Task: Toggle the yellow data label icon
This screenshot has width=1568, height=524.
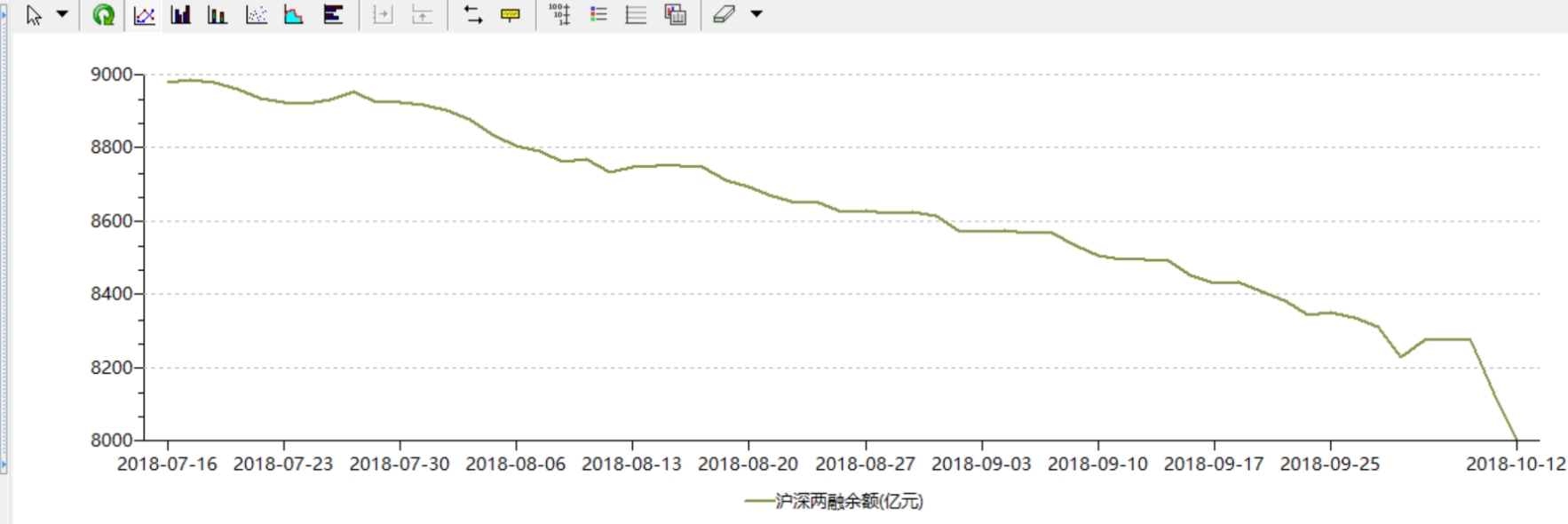Action: click(x=511, y=15)
